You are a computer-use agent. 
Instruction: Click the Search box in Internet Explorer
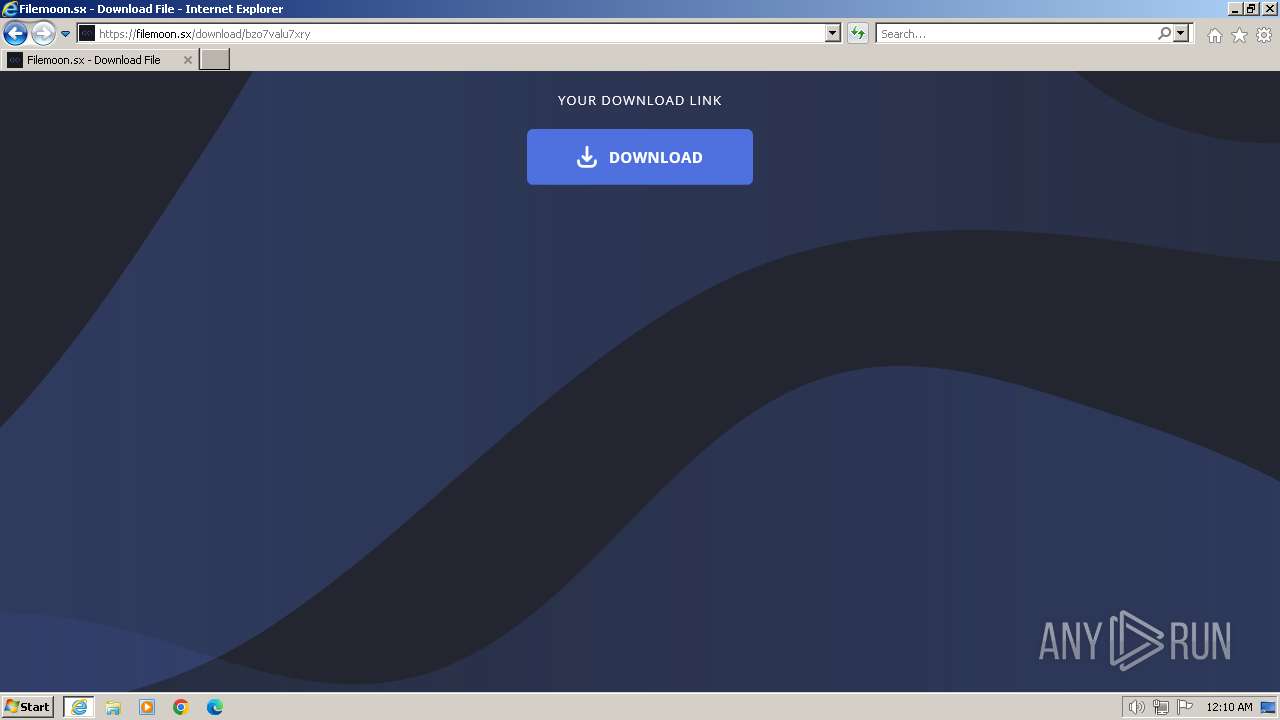tap(1017, 34)
